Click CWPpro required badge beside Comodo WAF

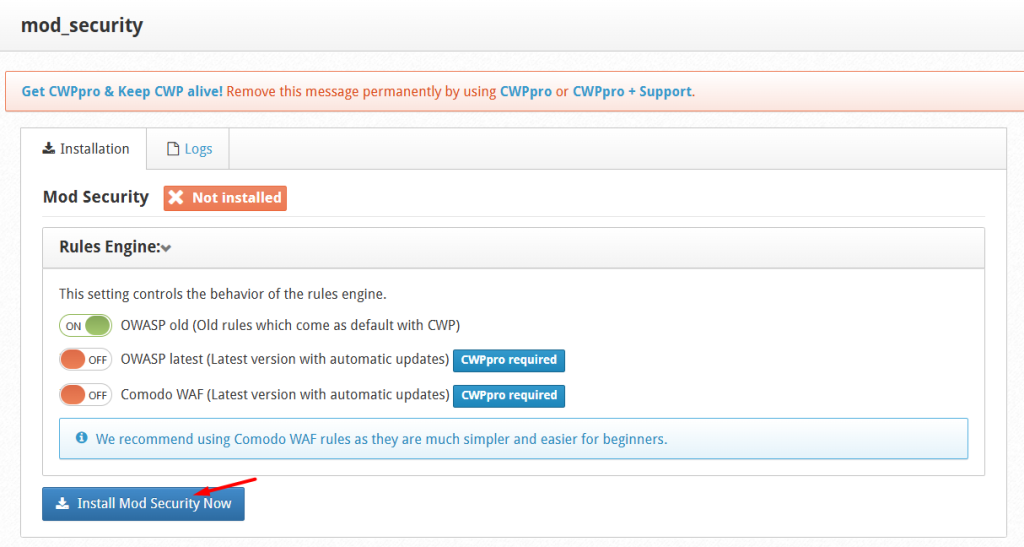(509, 396)
